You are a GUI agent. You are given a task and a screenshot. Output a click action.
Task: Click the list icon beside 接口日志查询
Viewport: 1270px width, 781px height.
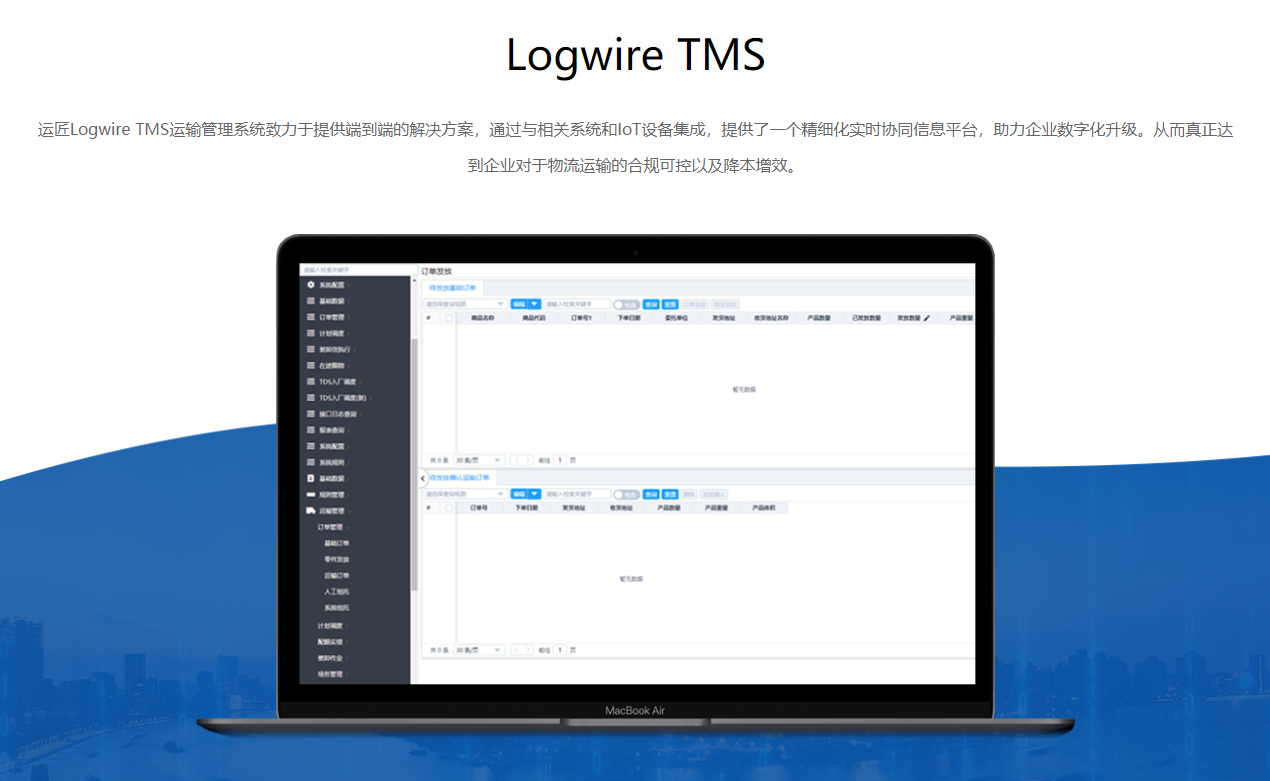tap(310, 413)
